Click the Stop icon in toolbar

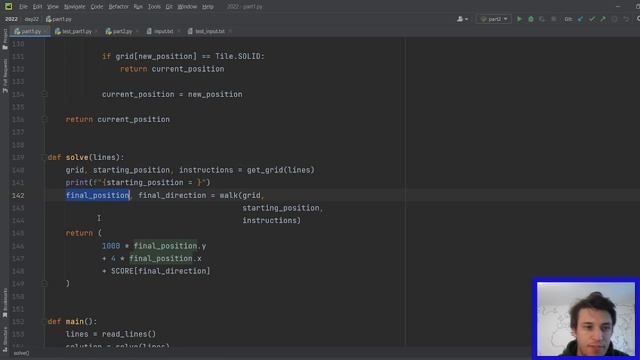[553, 19]
